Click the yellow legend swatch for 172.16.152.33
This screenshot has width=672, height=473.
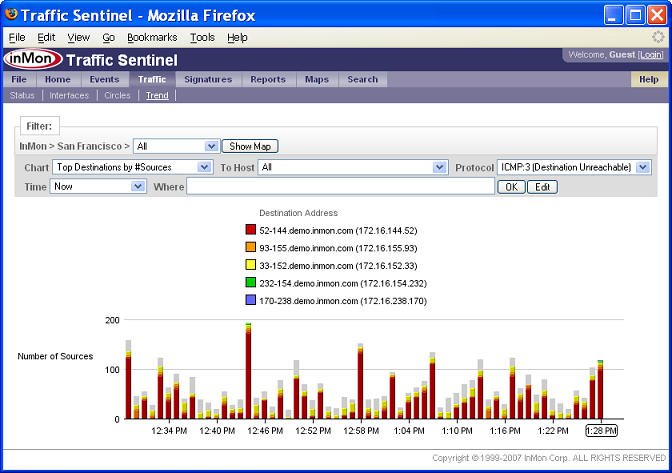251,264
